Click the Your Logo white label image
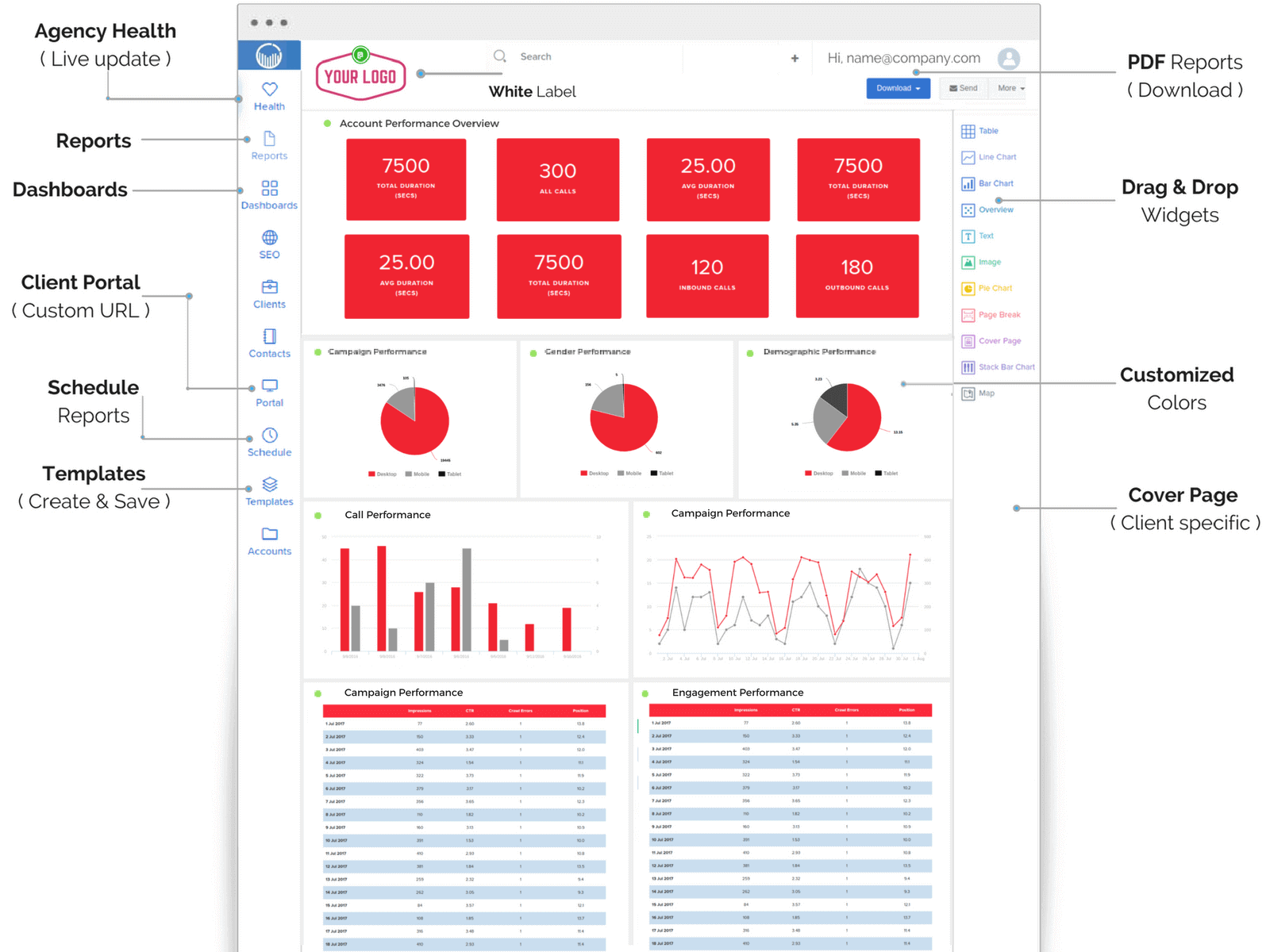This screenshot has width=1270, height=952. (360, 75)
